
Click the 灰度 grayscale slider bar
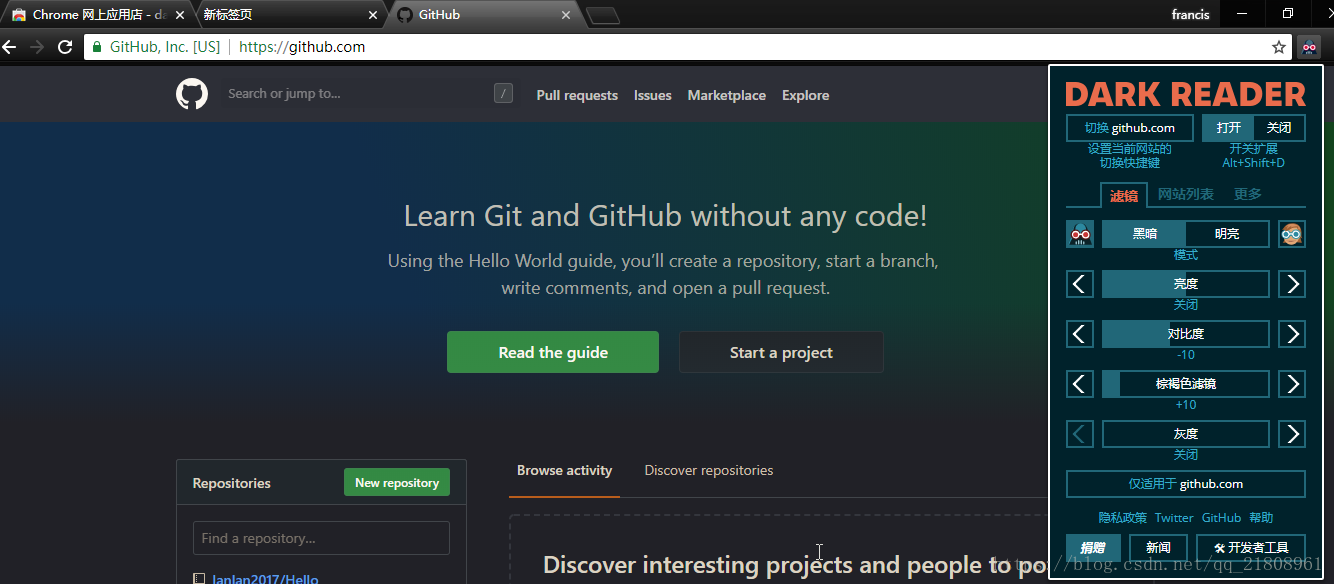[1186, 434]
